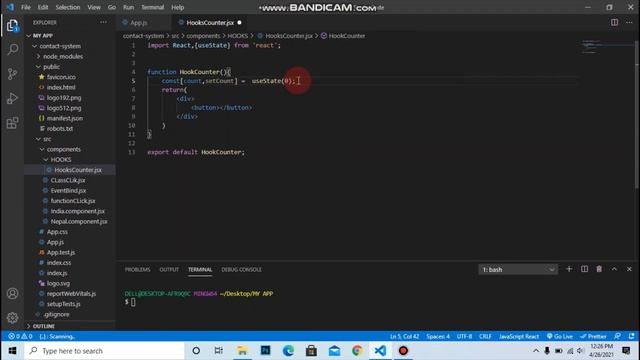Open Mail app from taskbar

click(x=334, y=351)
